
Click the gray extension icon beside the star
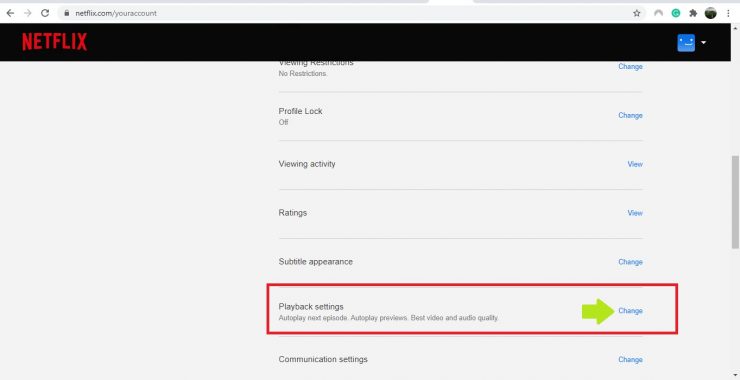pyautogui.click(x=658, y=13)
